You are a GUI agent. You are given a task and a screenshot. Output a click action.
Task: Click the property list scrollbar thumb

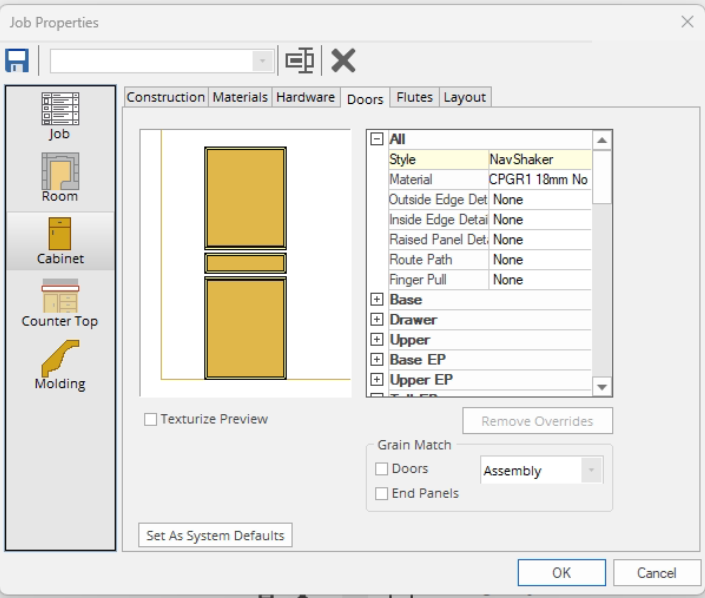pos(602,177)
